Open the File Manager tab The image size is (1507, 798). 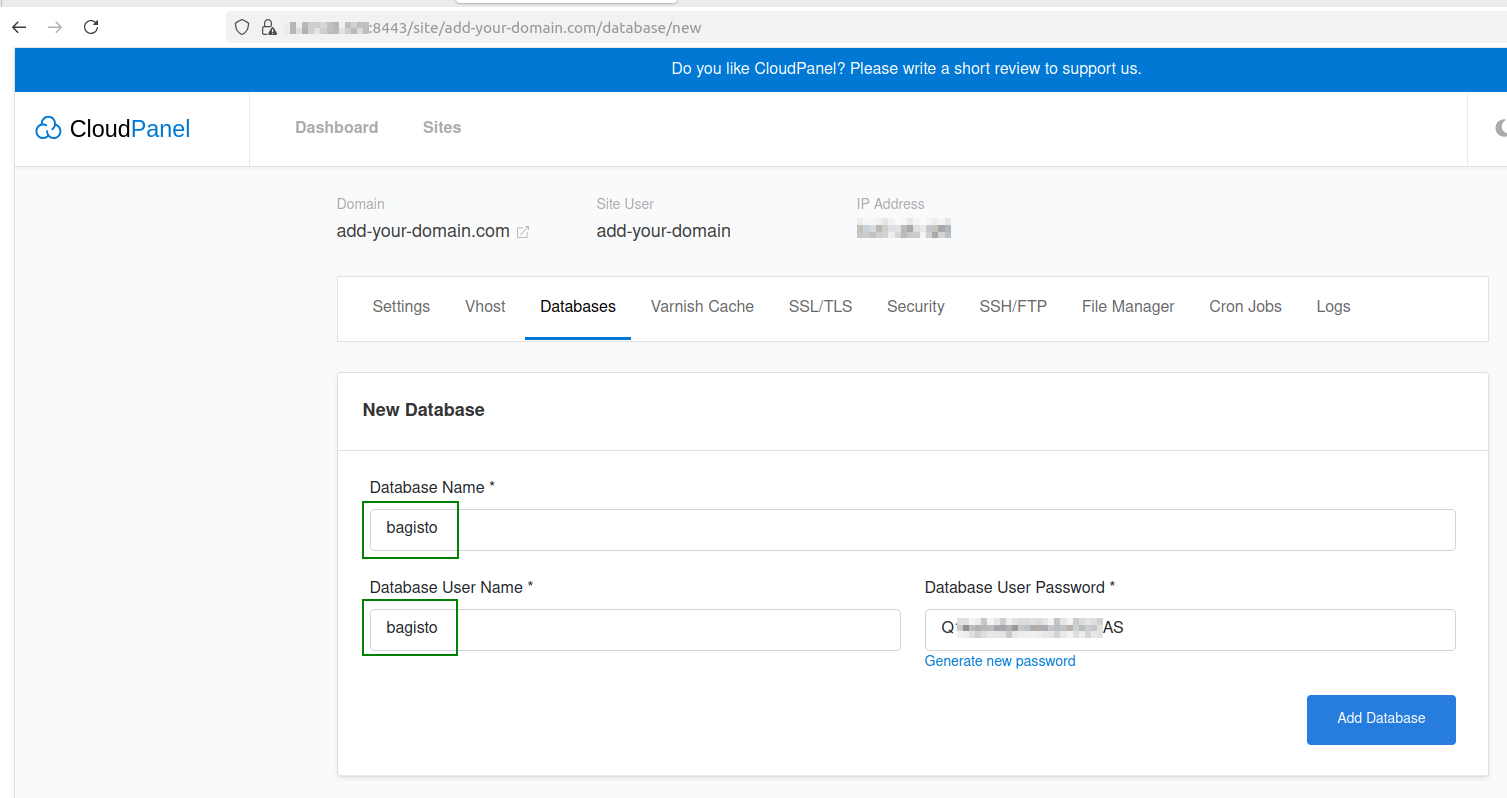tap(1128, 307)
